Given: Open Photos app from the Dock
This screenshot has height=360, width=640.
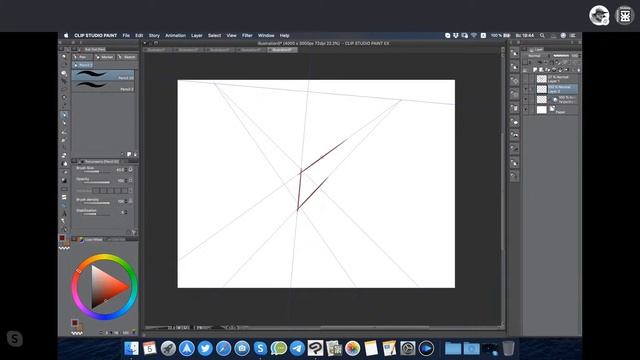Looking at the screenshot, I should tap(352, 348).
